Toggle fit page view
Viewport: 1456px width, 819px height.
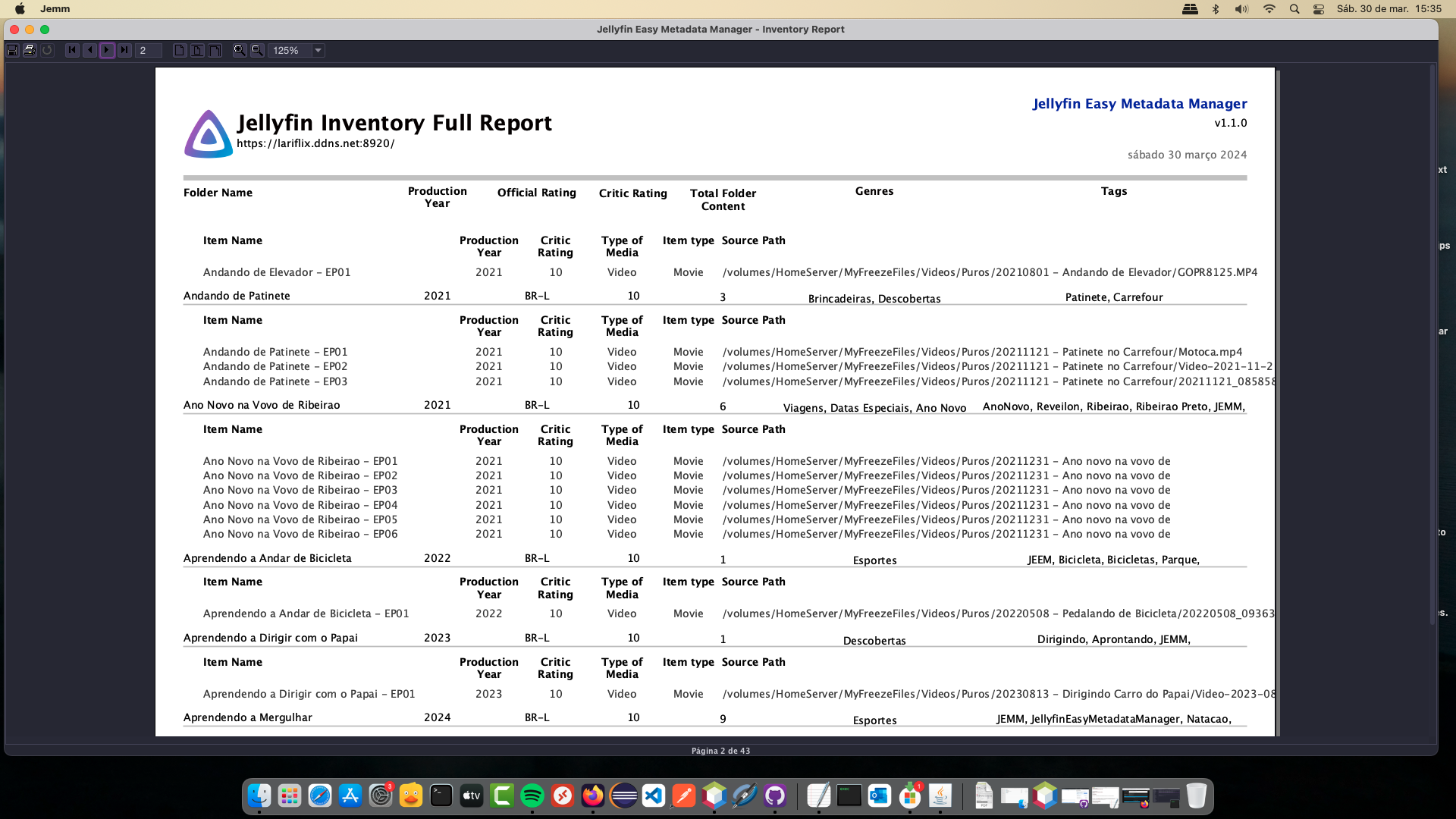point(197,50)
